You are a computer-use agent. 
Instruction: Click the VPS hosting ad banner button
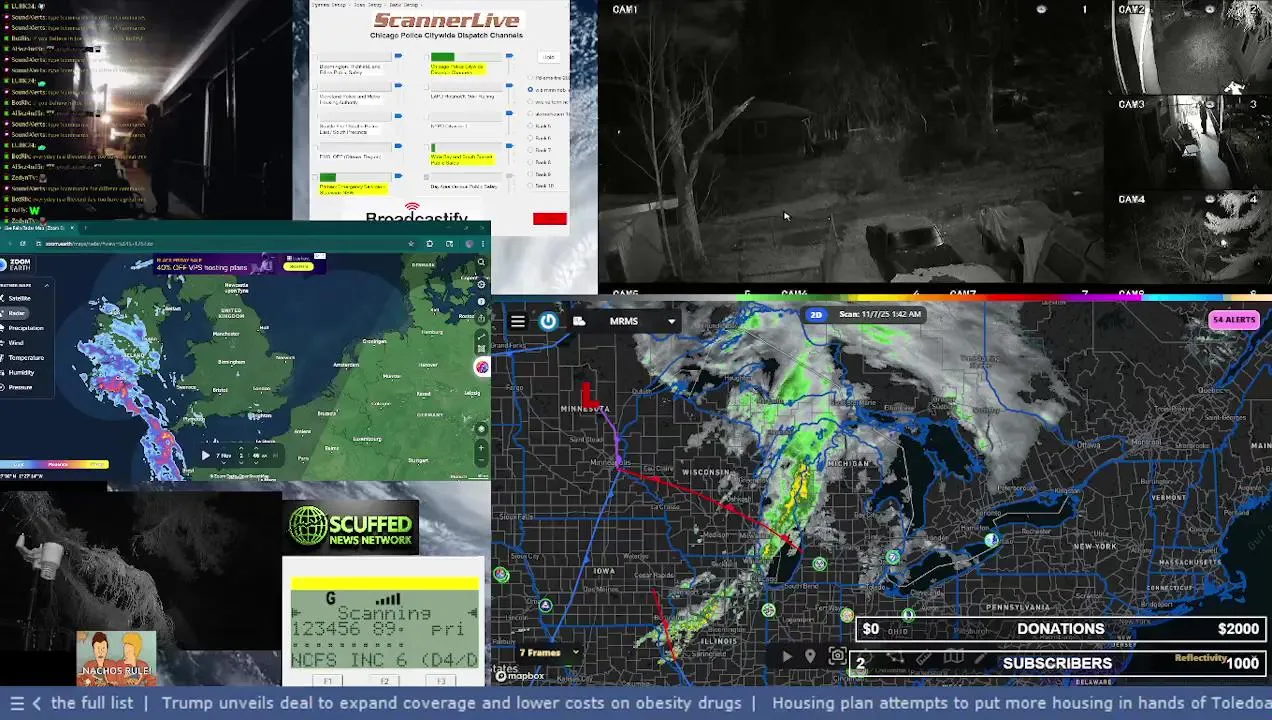[298, 266]
